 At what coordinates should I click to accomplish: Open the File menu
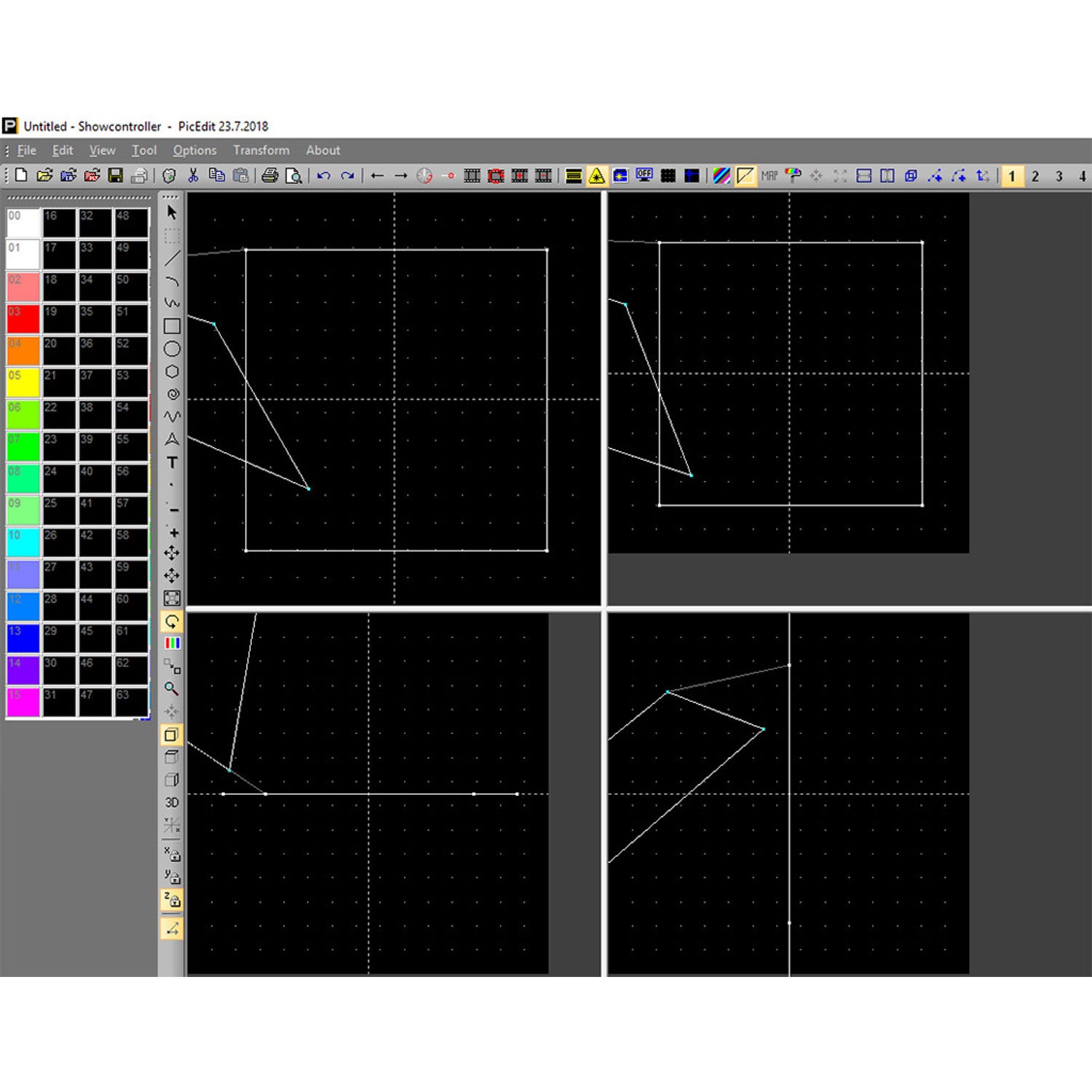tap(27, 151)
